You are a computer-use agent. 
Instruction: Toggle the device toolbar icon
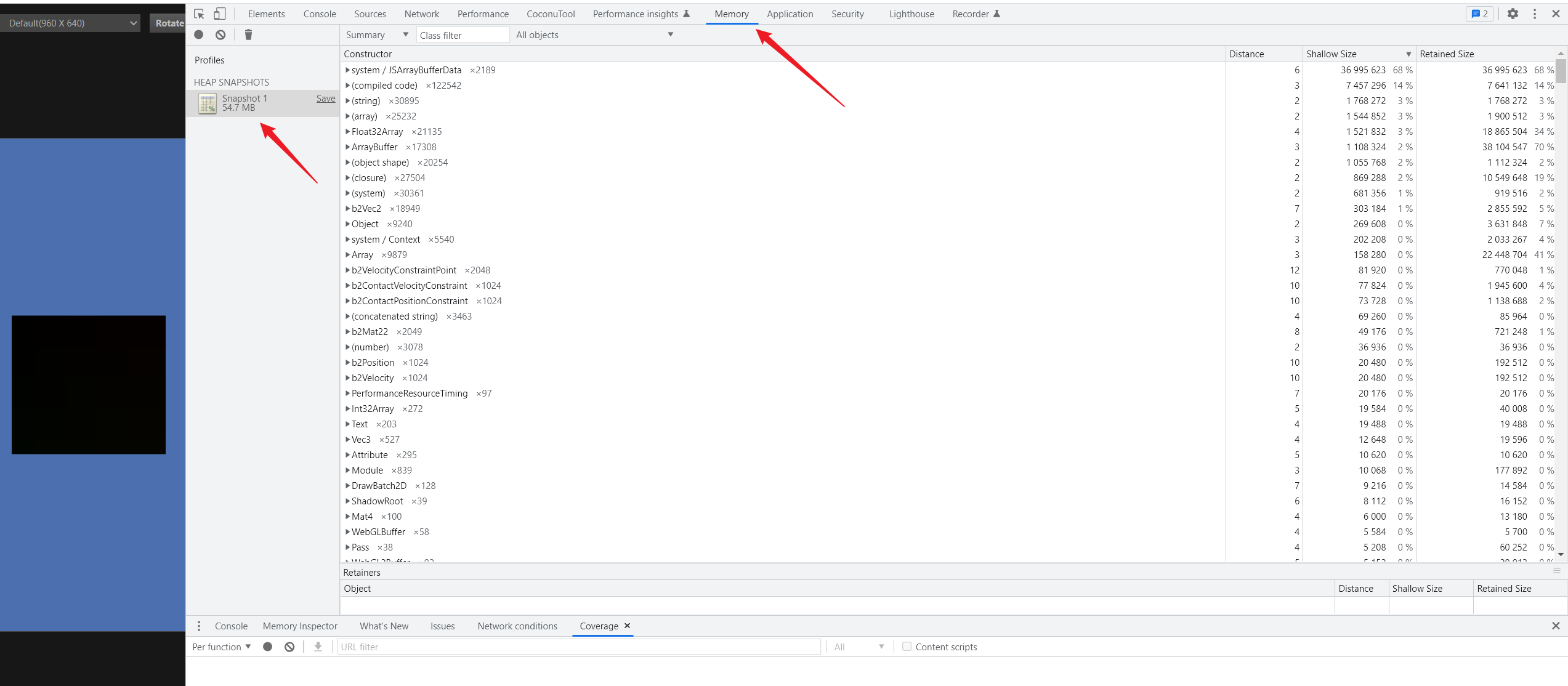tap(219, 14)
